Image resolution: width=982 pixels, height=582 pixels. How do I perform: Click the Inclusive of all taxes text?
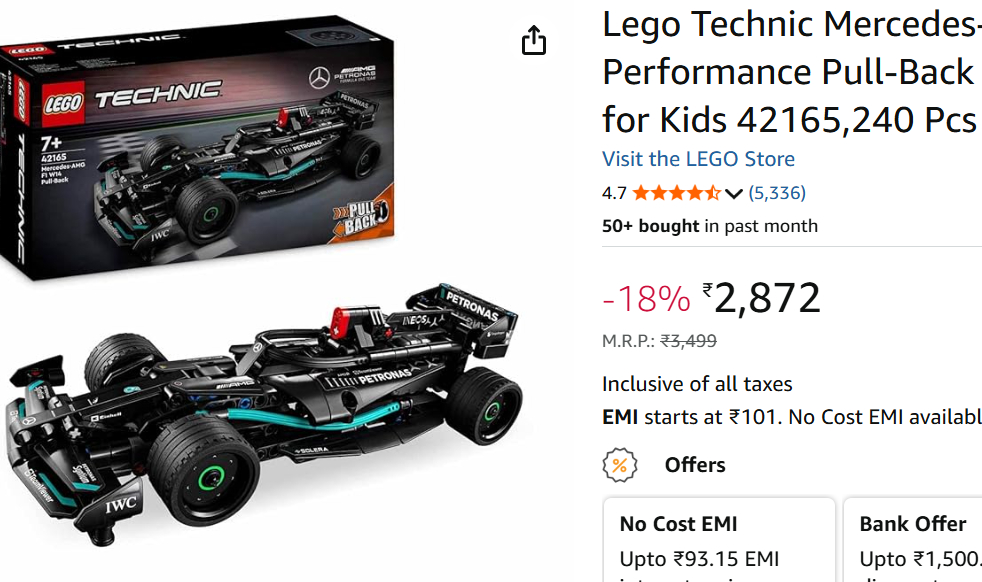pyautogui.click(x=697, y=384)
